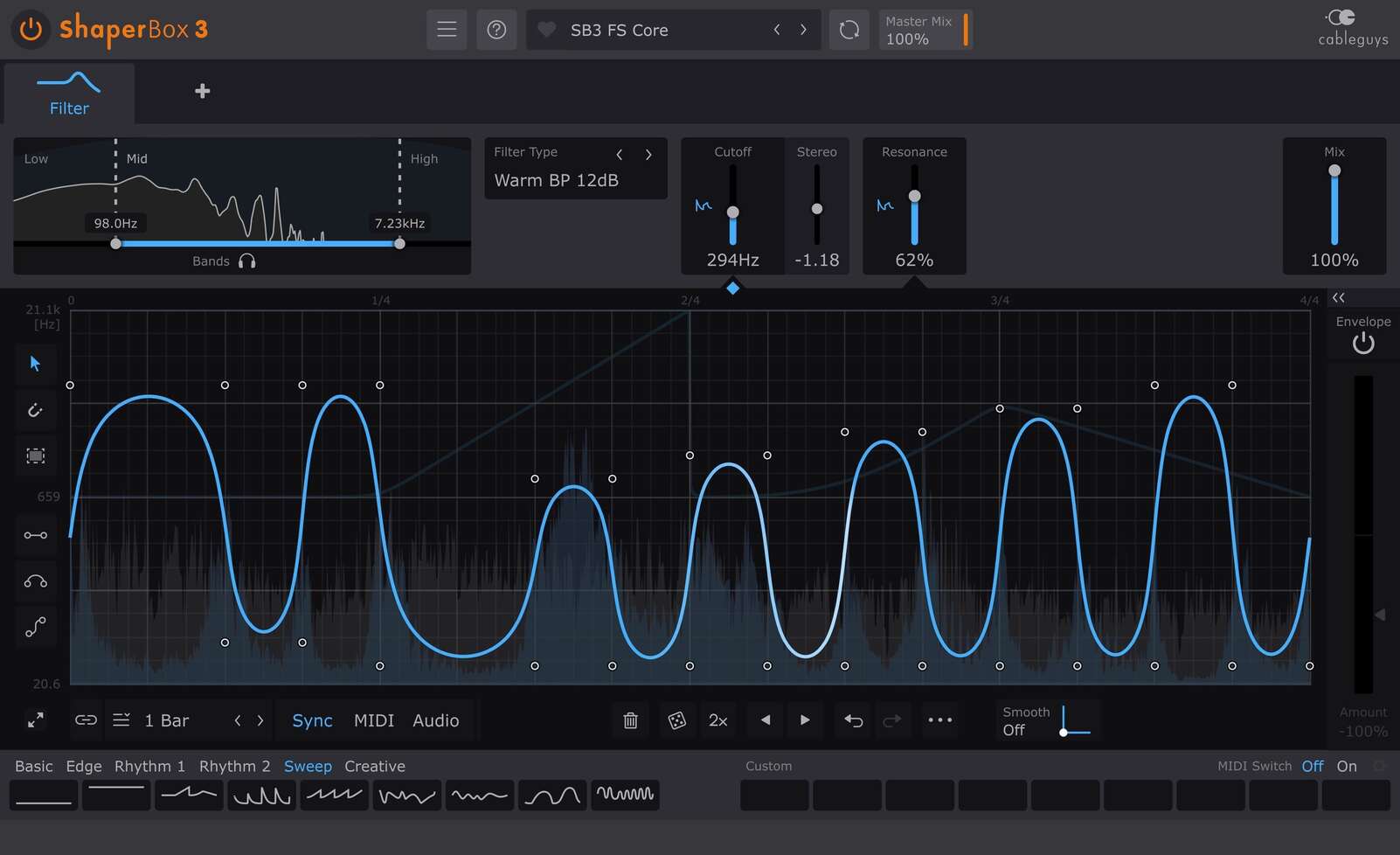Open the Creative waveform category

(374, 766)
